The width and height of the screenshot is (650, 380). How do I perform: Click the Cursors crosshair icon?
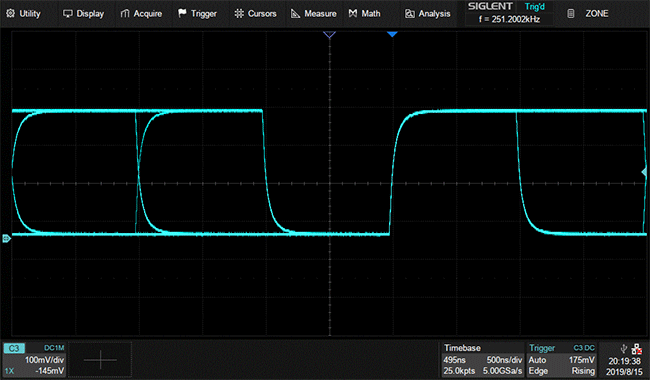pyautogui.click(x=239, y=14)
